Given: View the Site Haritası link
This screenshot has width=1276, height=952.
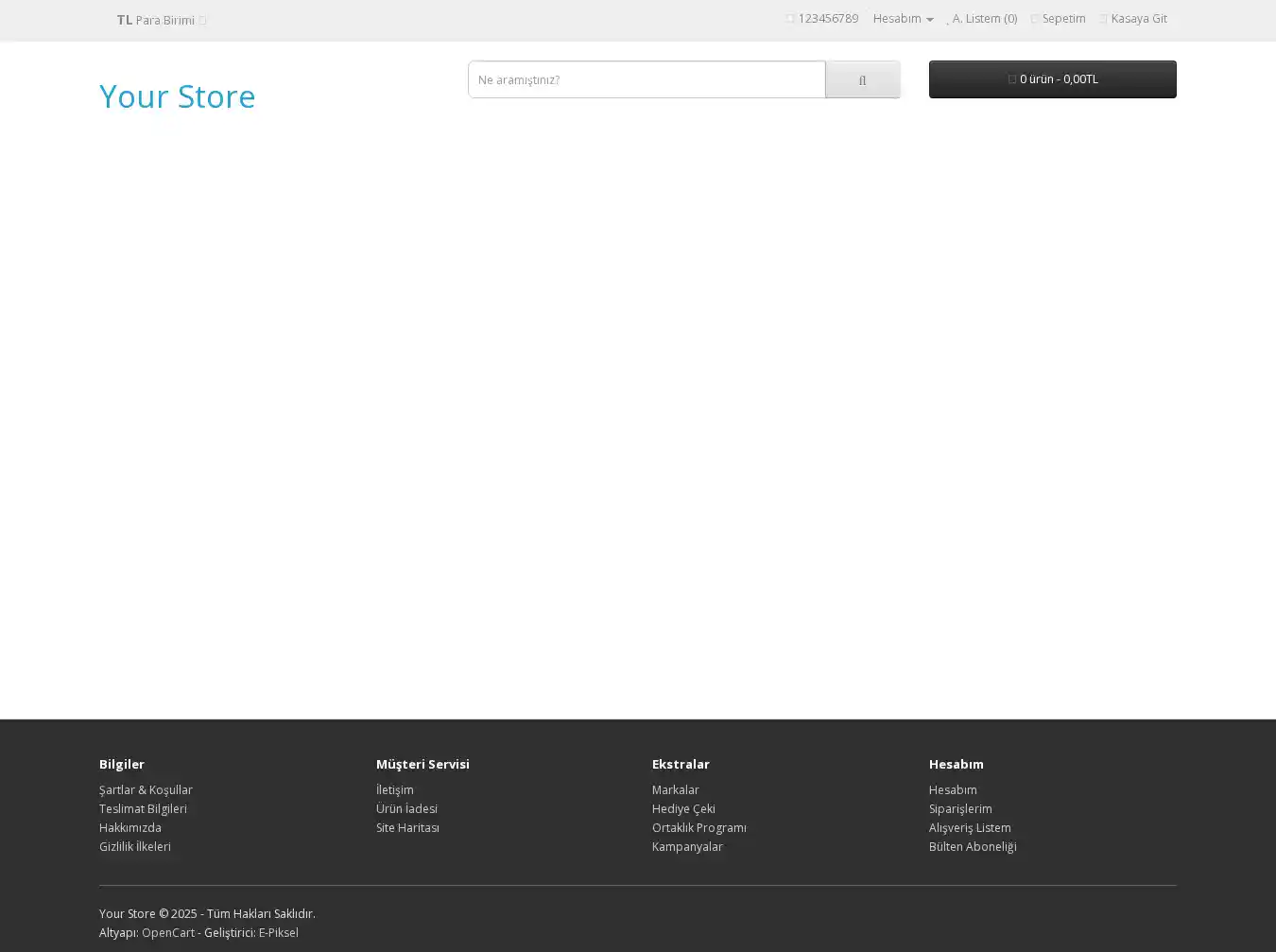Looking at the screenshot, I should tap(407, 828).
